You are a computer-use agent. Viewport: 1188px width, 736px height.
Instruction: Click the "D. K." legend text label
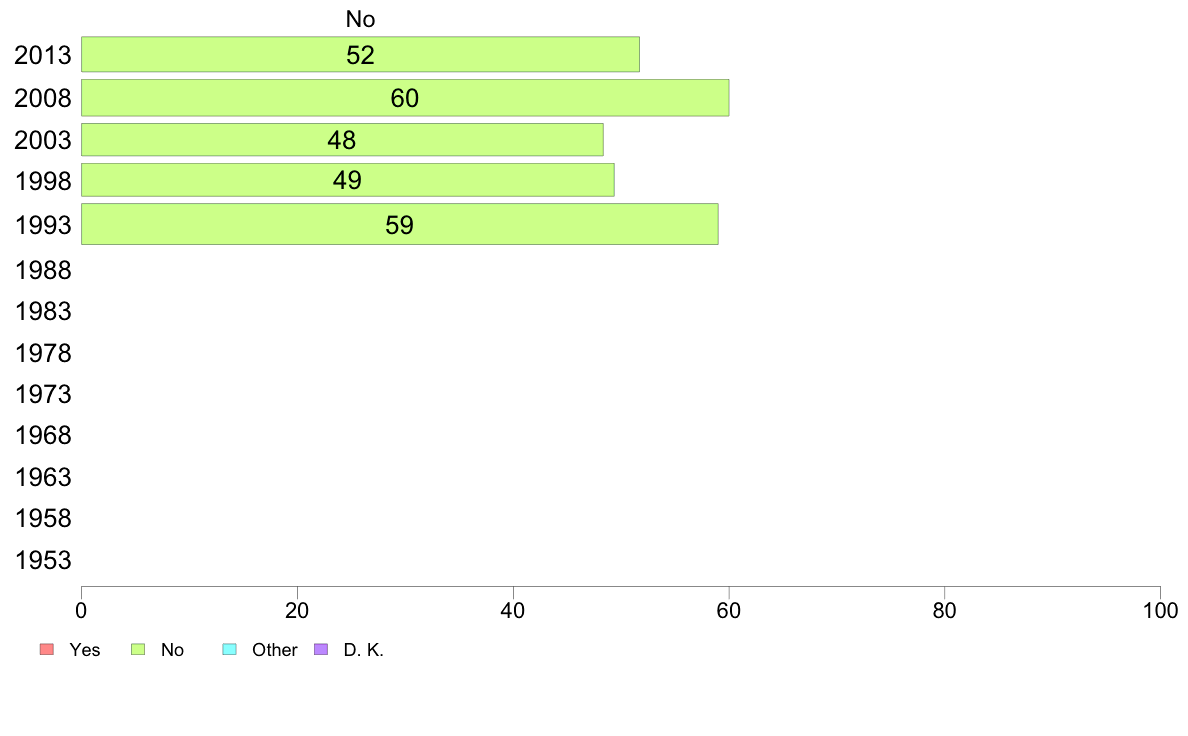[364, 650]
